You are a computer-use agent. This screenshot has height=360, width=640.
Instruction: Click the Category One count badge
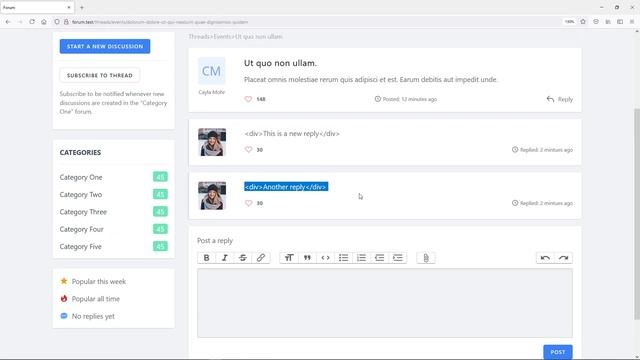tap(160, 177)
